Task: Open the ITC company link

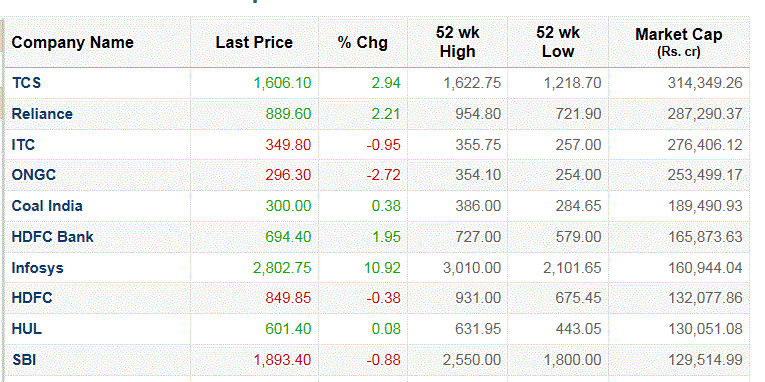Action: click(x=23, y=145)
